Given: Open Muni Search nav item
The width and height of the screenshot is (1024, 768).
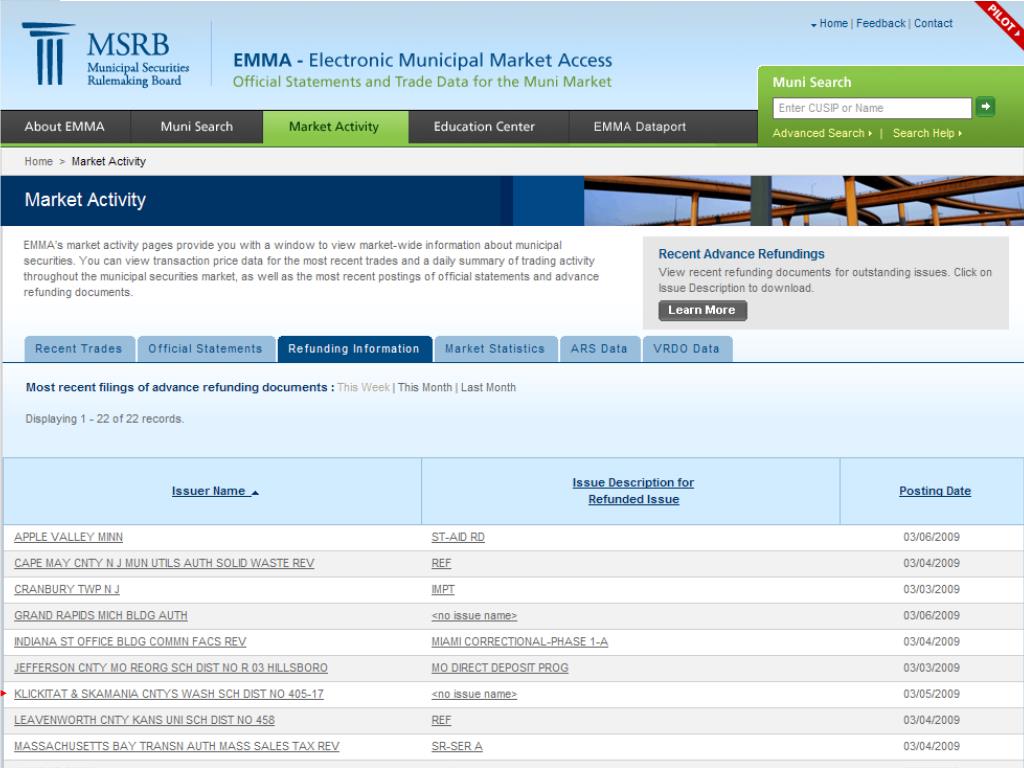Looking at the screenshot, I should click(197, 127).
